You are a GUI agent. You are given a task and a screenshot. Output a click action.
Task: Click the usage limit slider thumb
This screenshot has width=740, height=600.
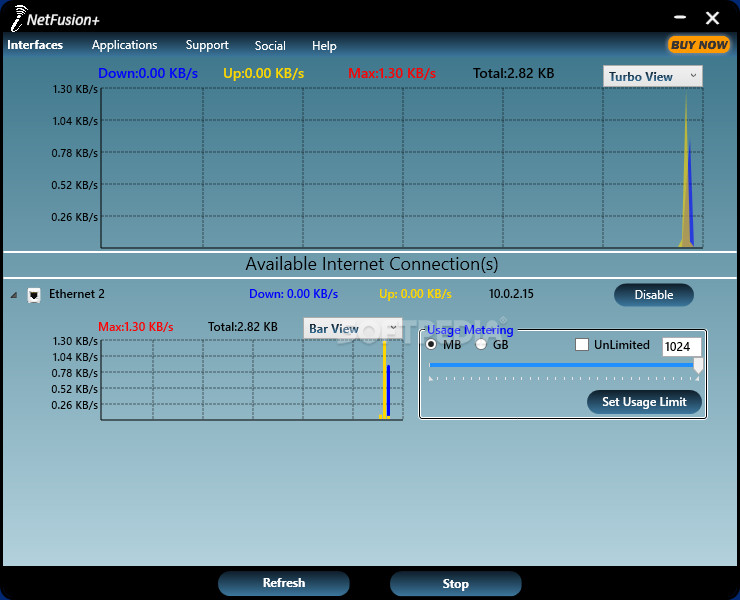[x=698, y=365]
